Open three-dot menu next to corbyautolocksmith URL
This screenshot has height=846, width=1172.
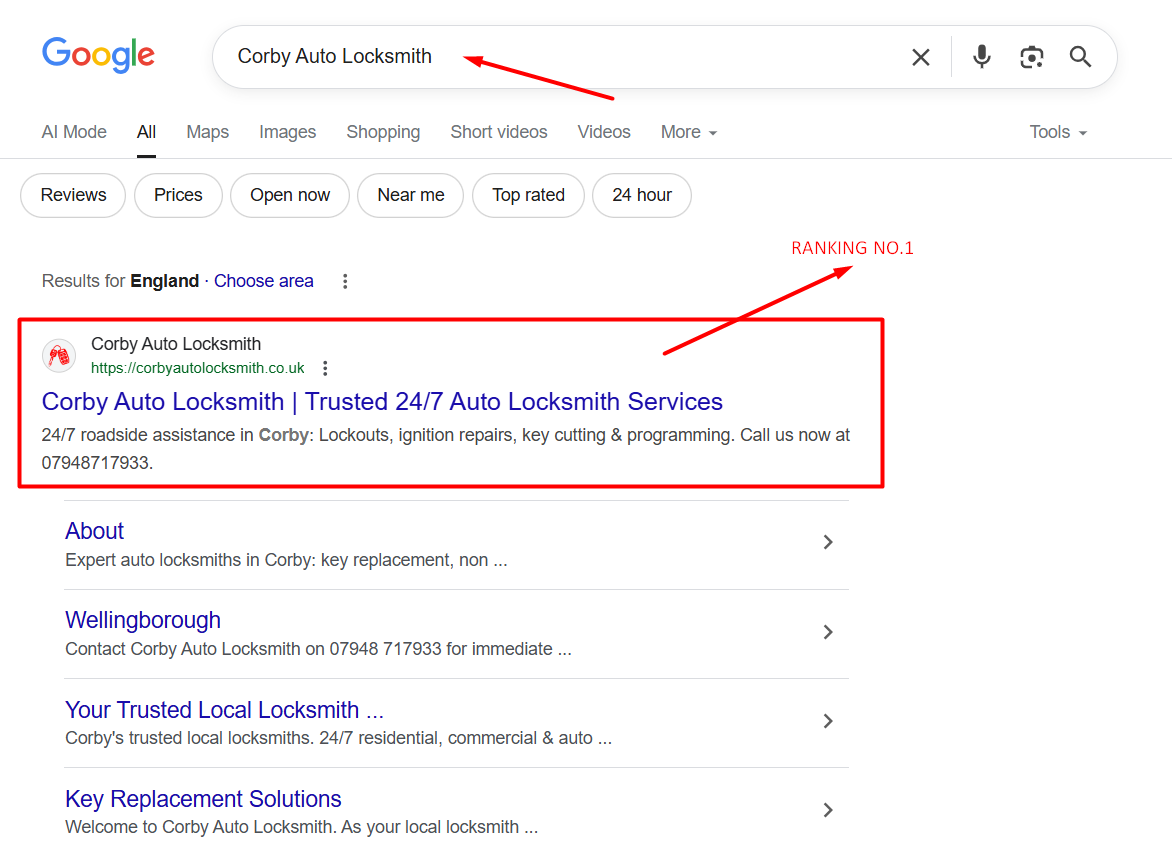[x=325, y=368]
